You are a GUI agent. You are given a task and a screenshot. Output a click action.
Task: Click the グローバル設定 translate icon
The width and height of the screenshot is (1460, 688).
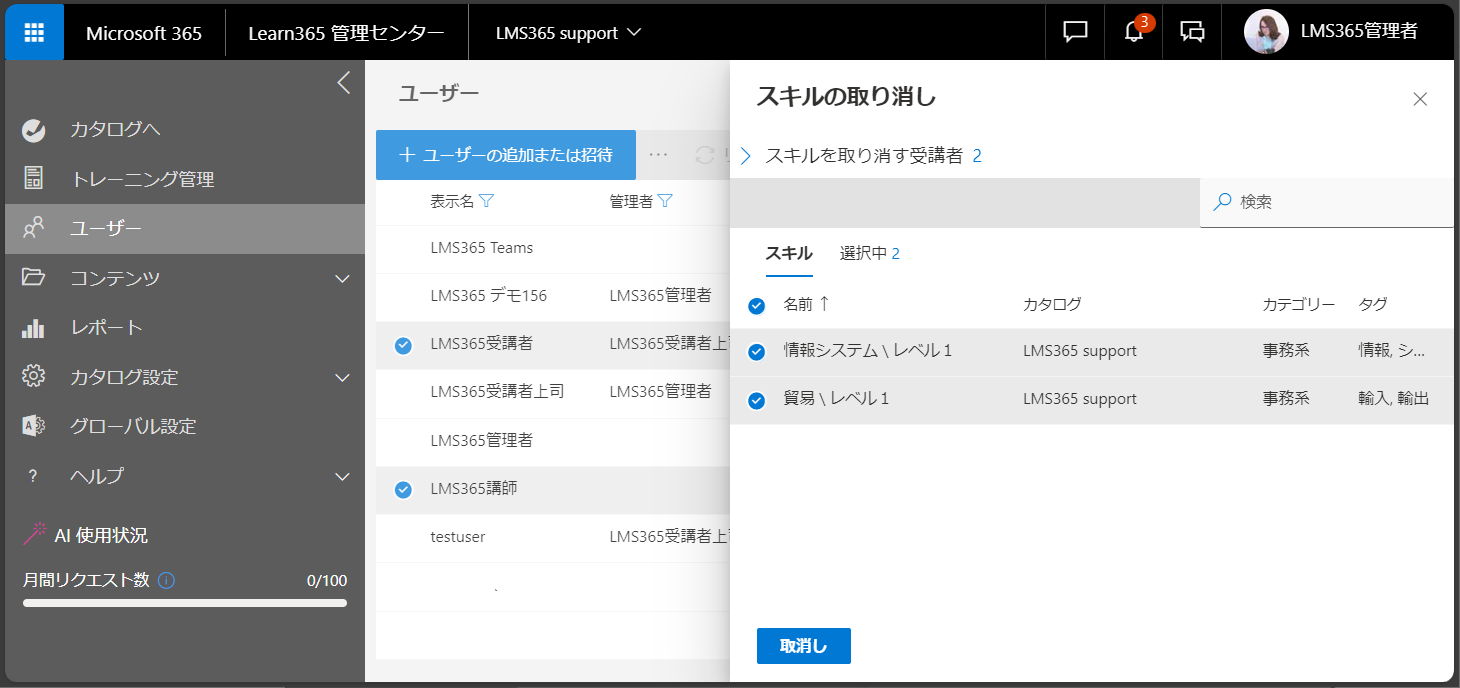[x=33, y=426]
